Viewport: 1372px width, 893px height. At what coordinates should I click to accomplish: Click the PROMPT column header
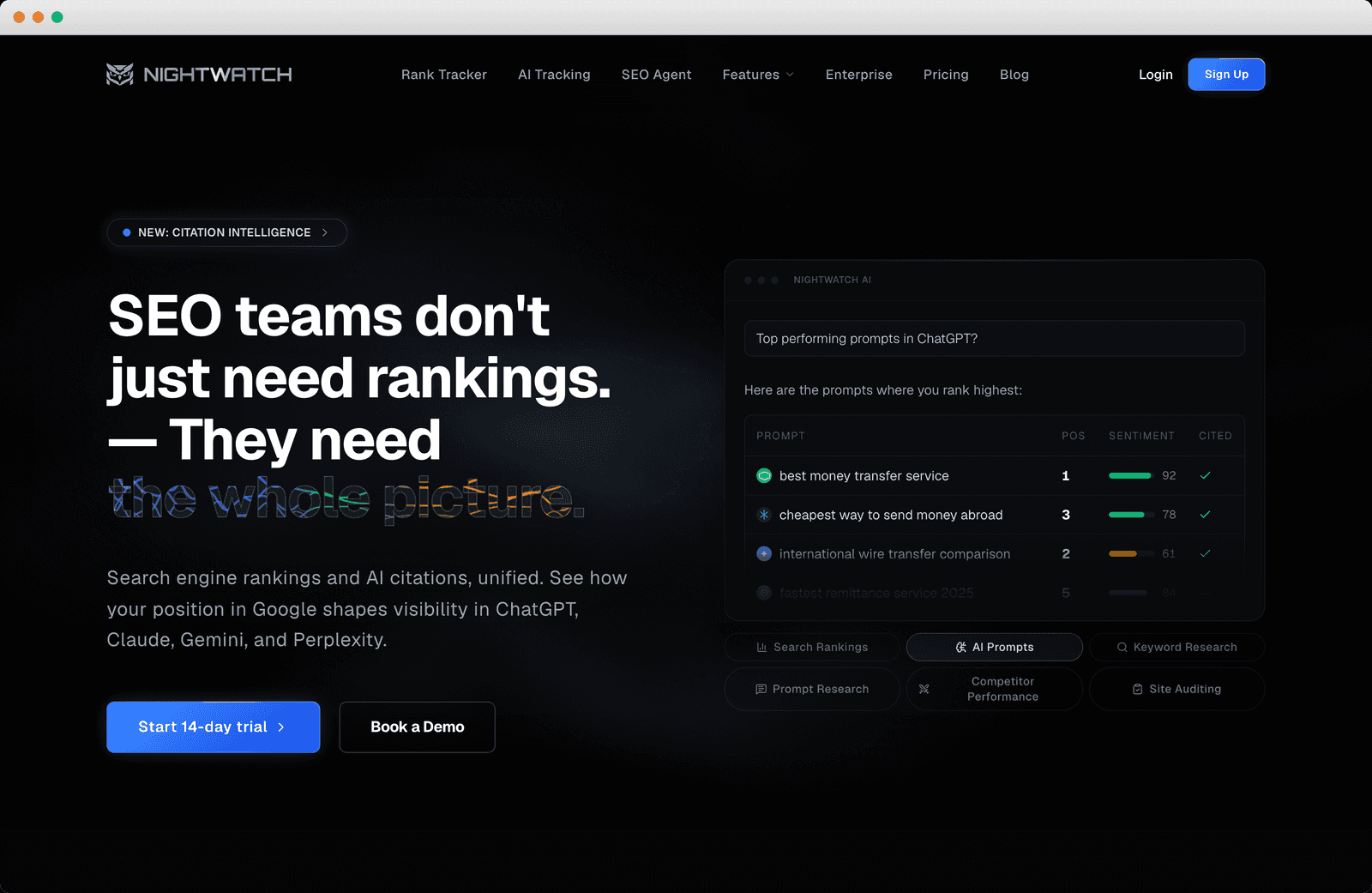(780, 436)
